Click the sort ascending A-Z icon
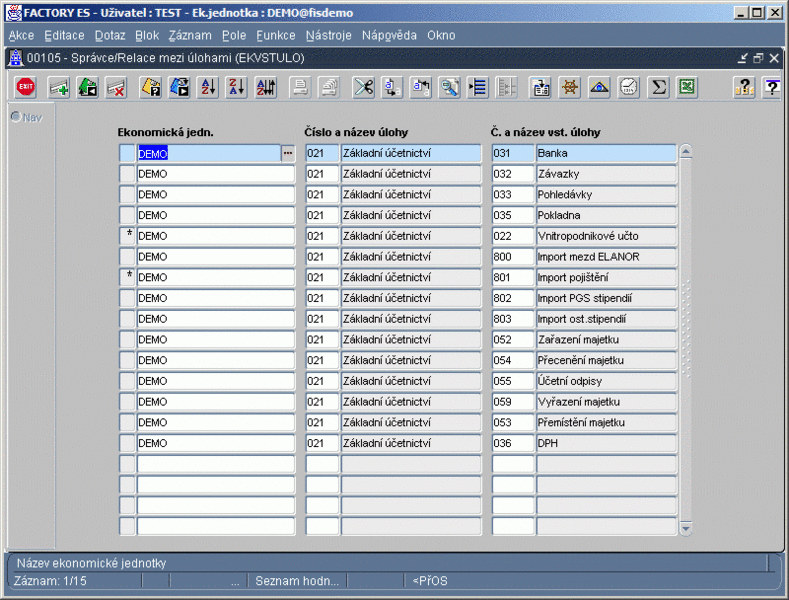Viewport: 789px width, 600px height. [208, 88]
